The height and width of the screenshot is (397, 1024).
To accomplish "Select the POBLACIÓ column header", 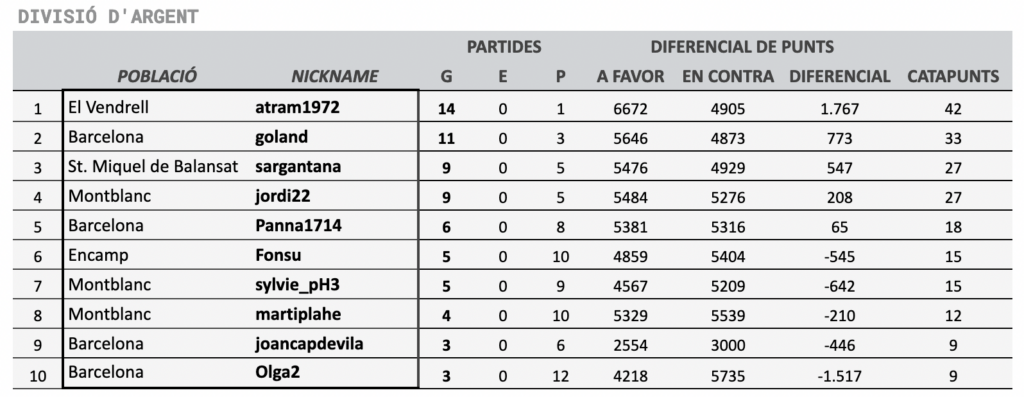I will pos(157,76).
